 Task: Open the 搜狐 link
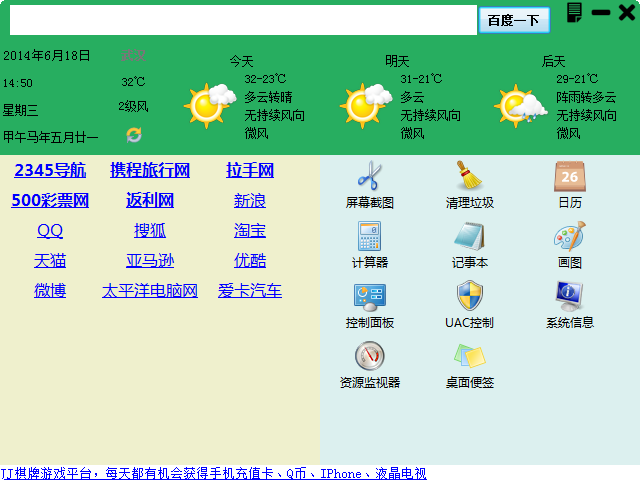point(150,231)
